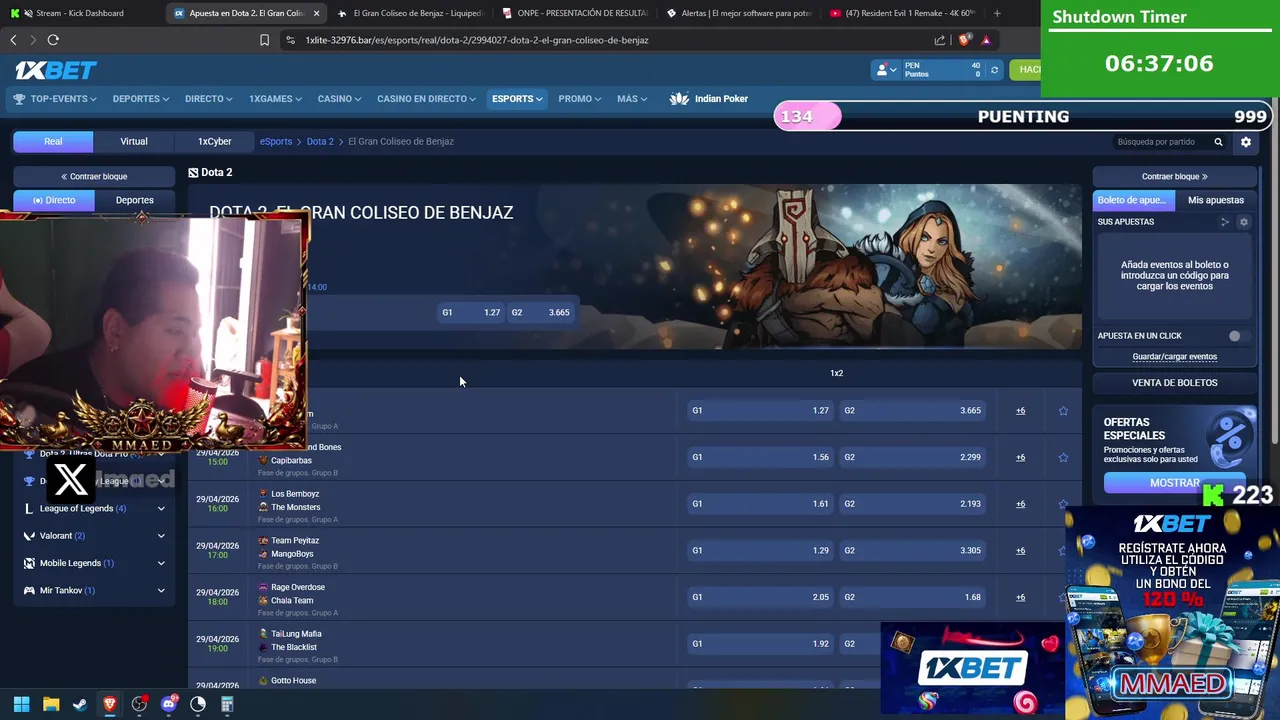Favorite the Capibarbas match with star
1280x720 pixels.
point(1063,457)
